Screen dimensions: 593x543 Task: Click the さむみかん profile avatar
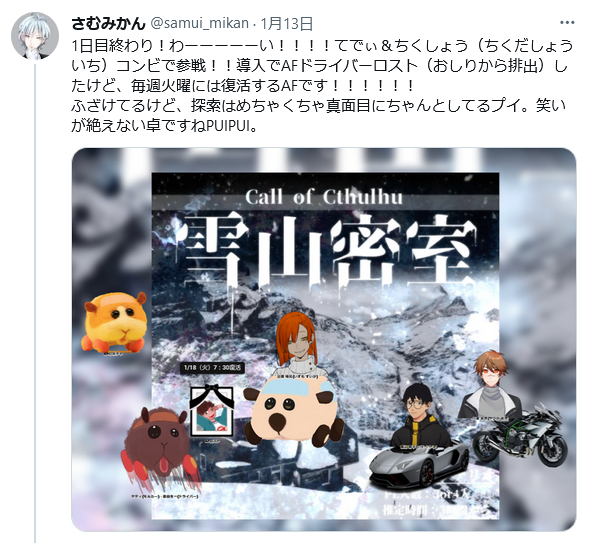click(35, 36)
